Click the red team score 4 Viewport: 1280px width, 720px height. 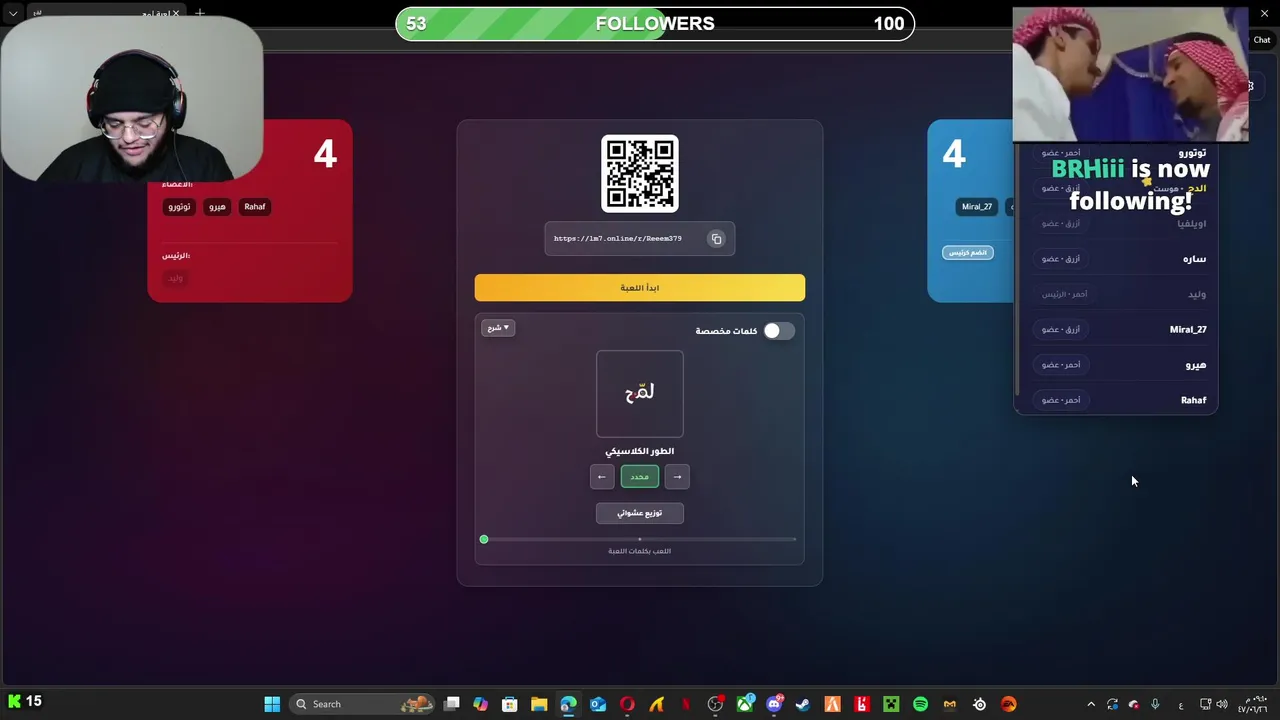coord(325,154)
